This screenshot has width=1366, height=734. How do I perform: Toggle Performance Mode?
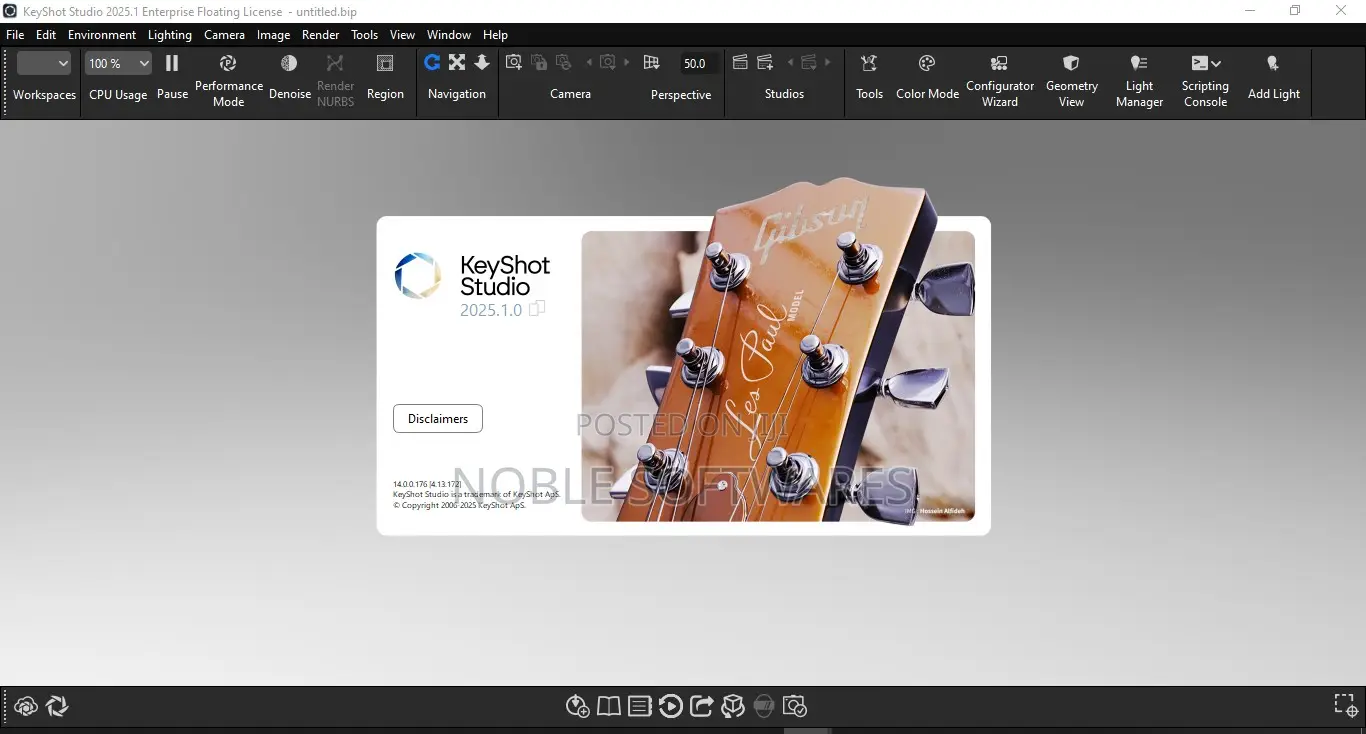point(228,63)
